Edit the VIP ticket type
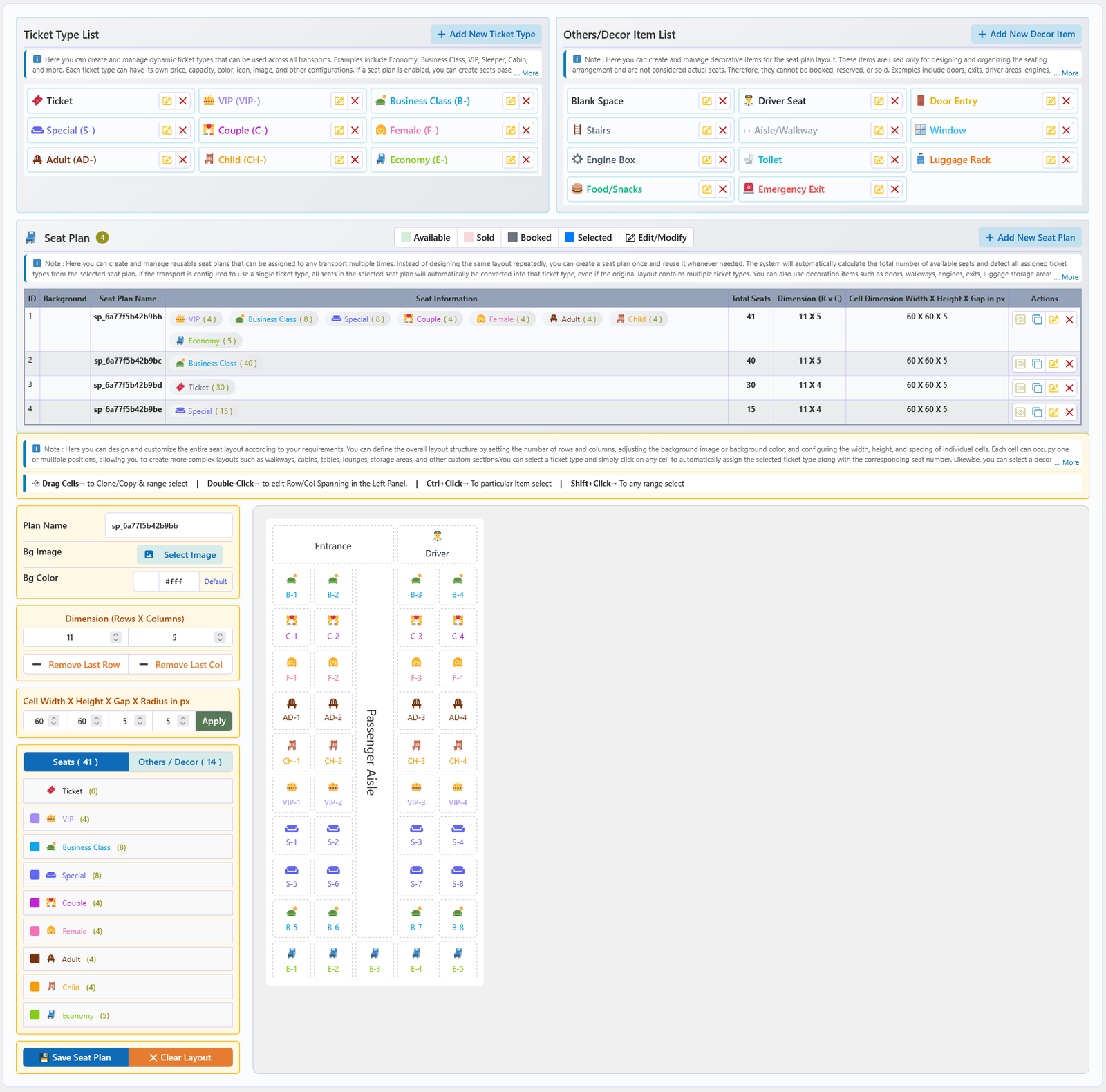The height and width of the screenshot is (1092, 1106). click(339, 101)
